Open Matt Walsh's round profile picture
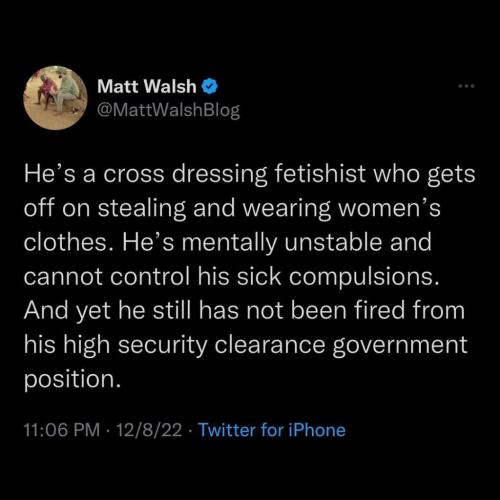The image size is (500, 500). [x=55, y=97]
